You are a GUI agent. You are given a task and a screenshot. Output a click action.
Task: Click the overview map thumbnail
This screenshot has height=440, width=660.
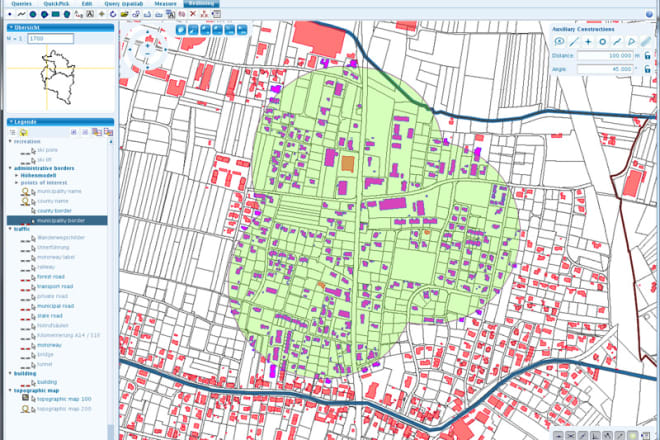(x=60, y=78)
